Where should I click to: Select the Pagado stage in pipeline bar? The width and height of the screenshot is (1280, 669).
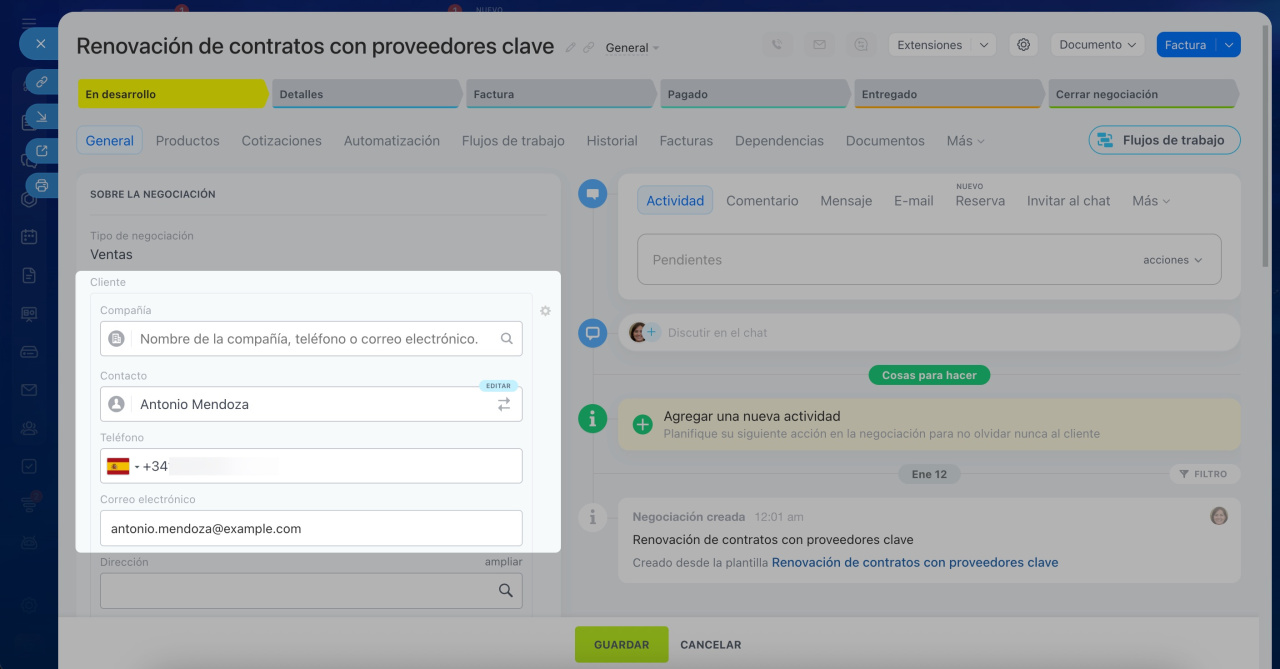tap(755, 94)
